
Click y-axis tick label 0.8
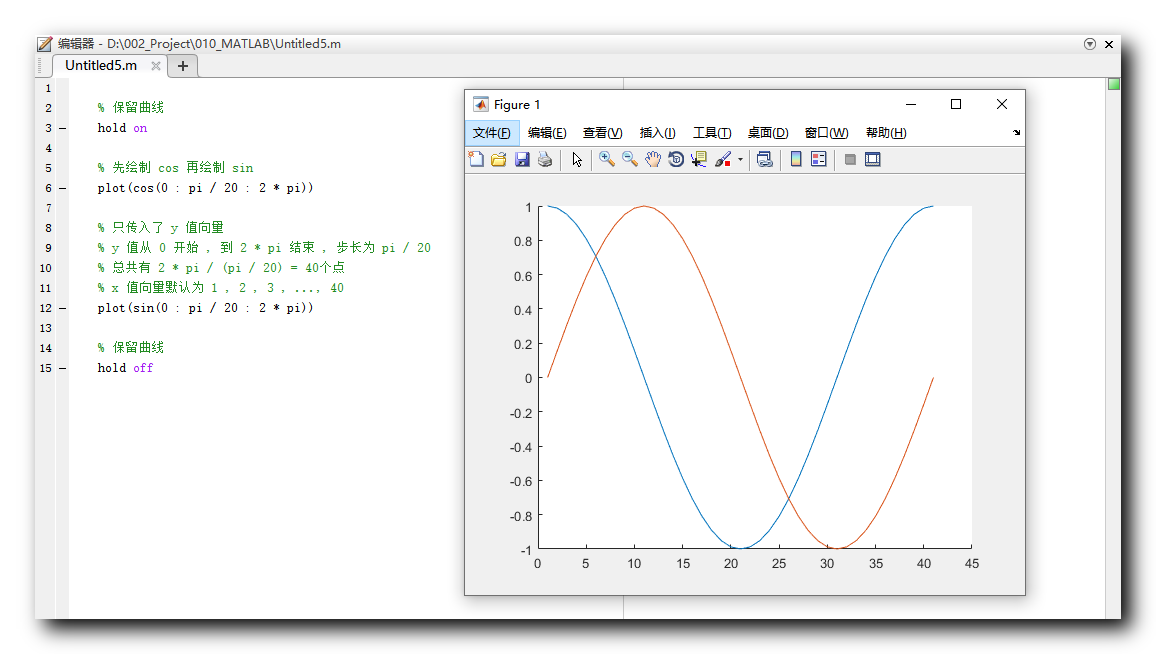(x=523, y=242)
